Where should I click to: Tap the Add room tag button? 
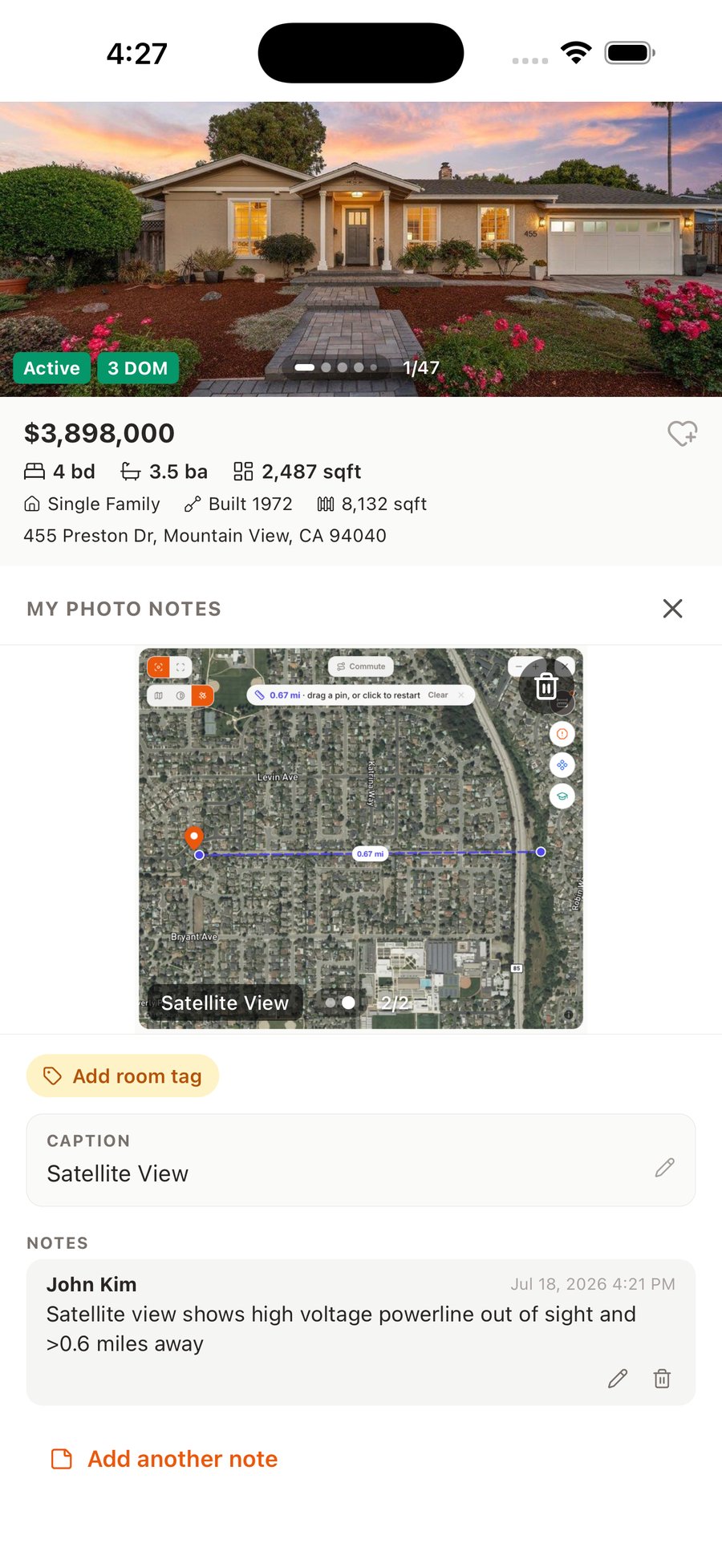tap(123, 1076)
